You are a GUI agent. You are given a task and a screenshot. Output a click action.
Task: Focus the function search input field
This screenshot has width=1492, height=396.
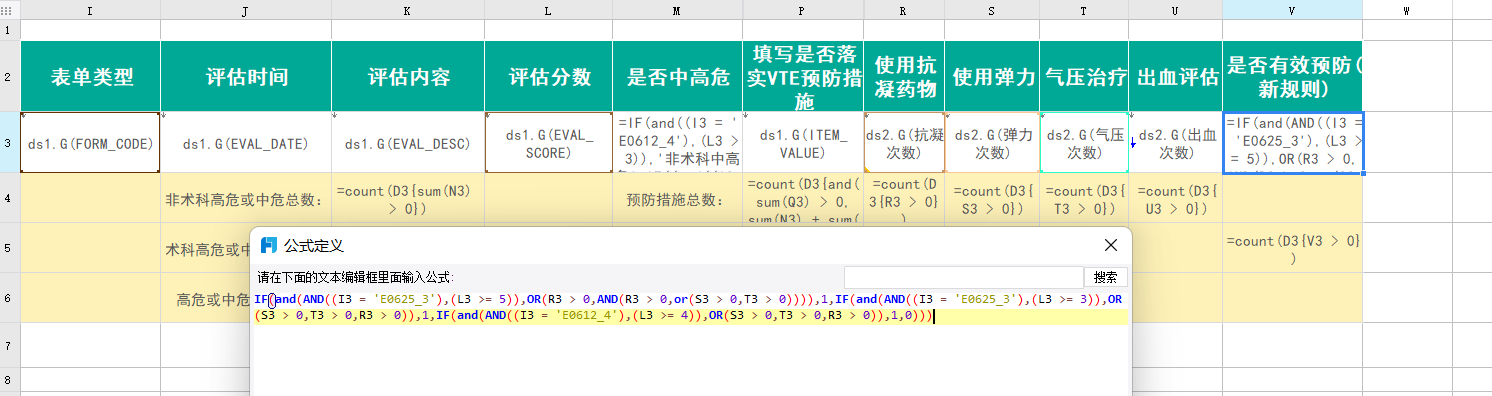click(964, 277)
